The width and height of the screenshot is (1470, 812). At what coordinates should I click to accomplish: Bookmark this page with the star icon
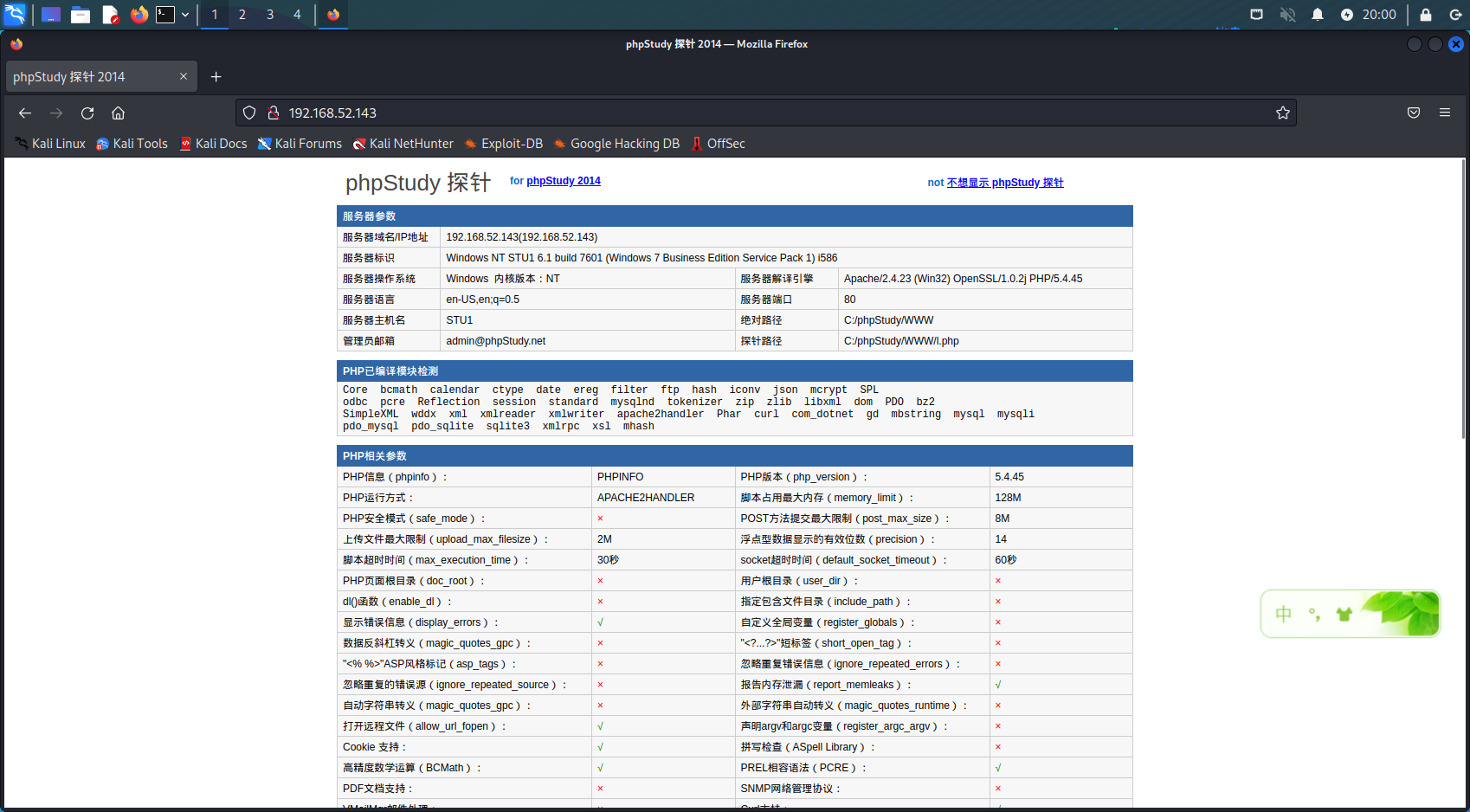[x=1282, y=113]
